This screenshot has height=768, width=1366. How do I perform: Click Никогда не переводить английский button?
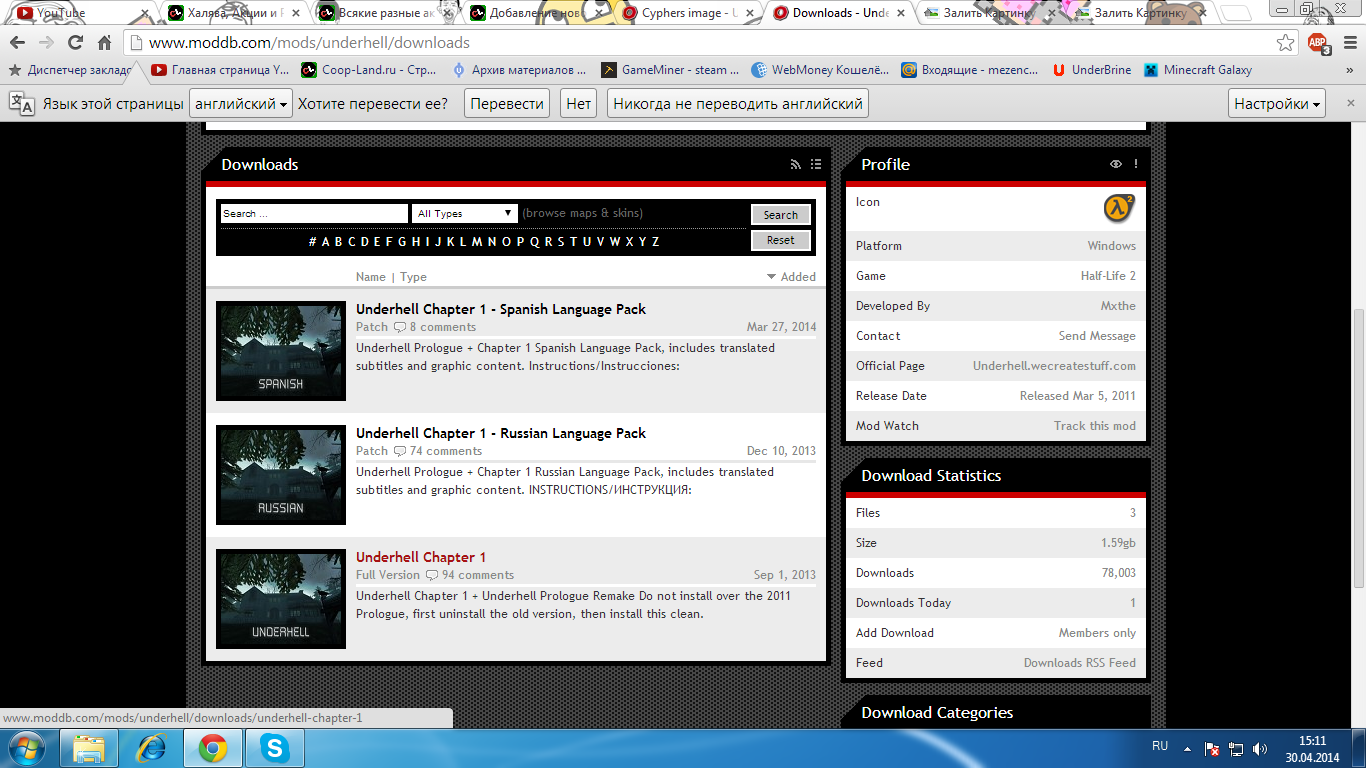[738, 103]
